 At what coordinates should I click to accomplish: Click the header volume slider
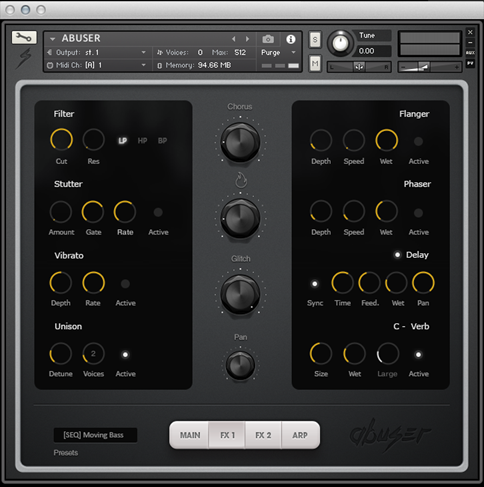click(x=430, y=67)
